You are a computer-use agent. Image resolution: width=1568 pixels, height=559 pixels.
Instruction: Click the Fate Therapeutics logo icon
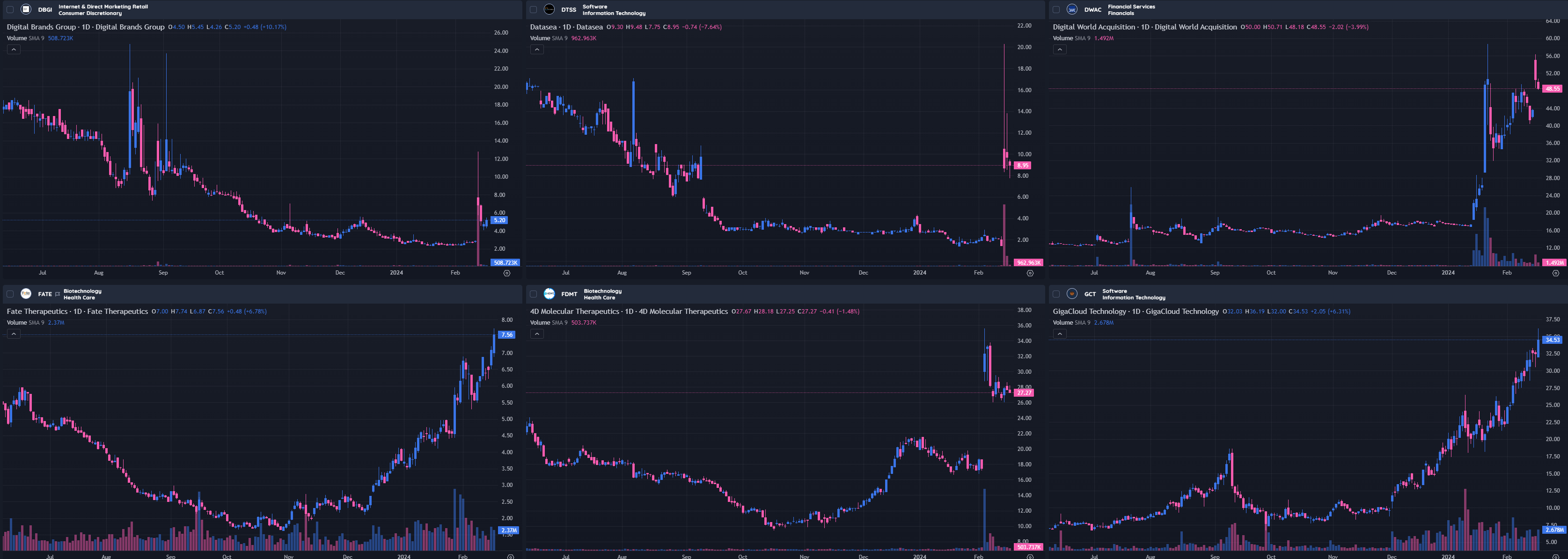[26, 294]
